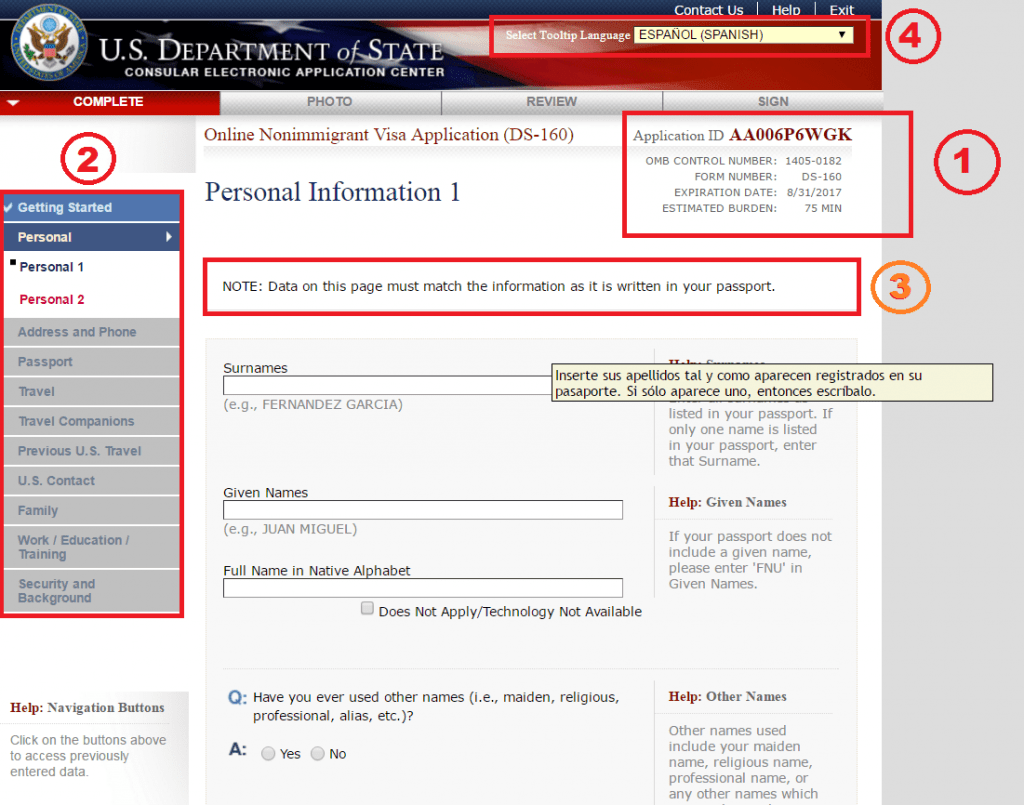Select Yes for other names question
This screenshot has height=805, width=1024.
[268, 753]
